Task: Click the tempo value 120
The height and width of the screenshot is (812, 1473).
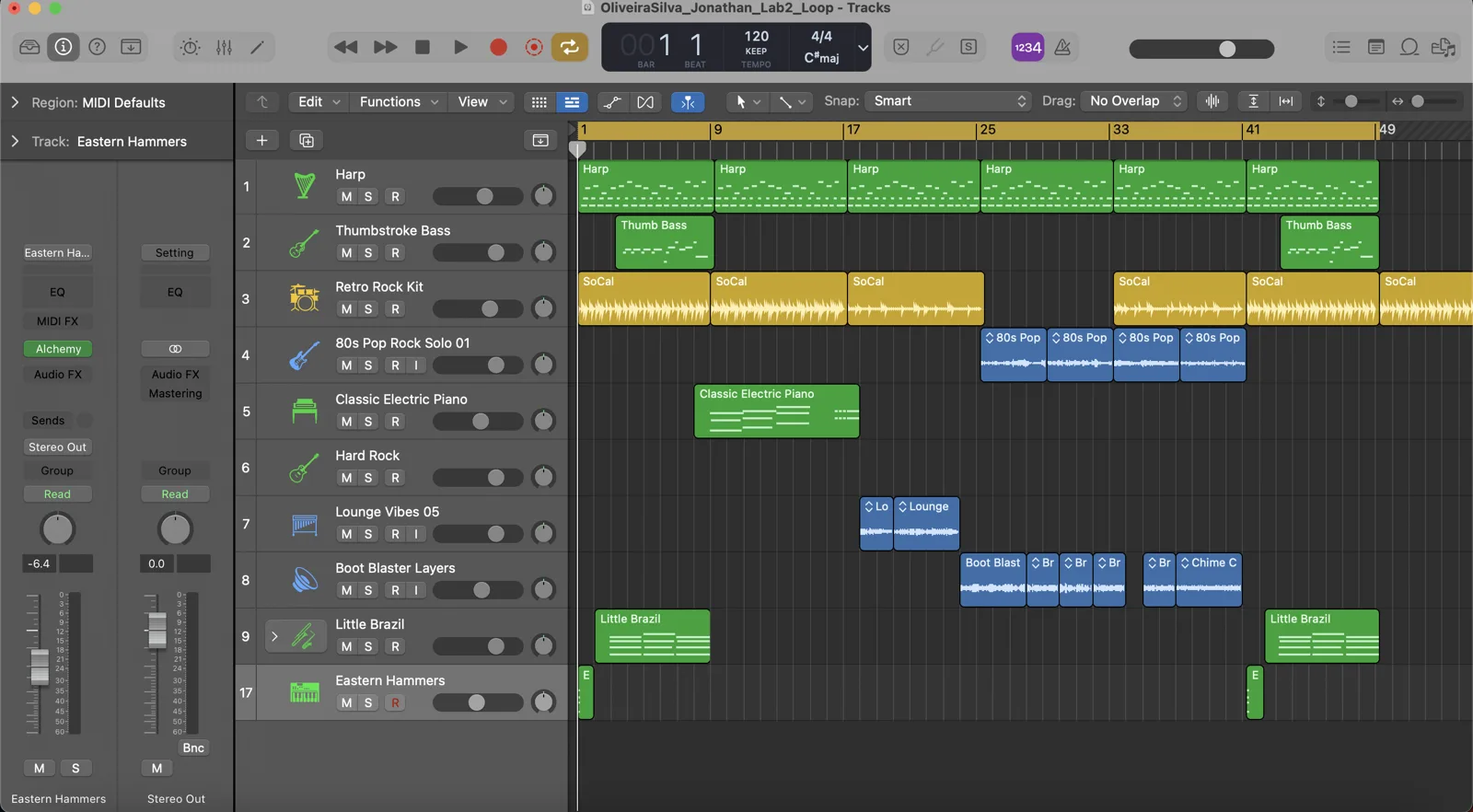Action: [757, 36]
